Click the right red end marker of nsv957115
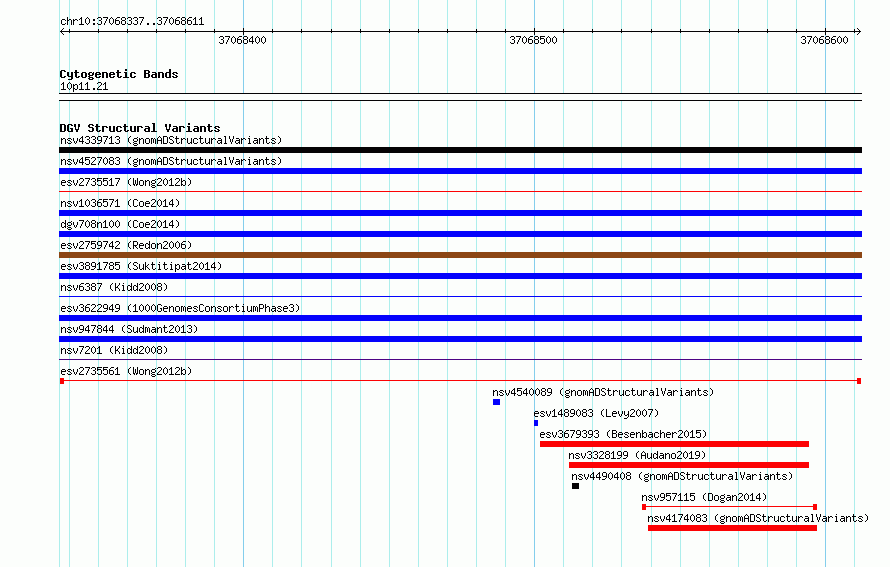This screenshot has width=890, height=567. point(815,507)
